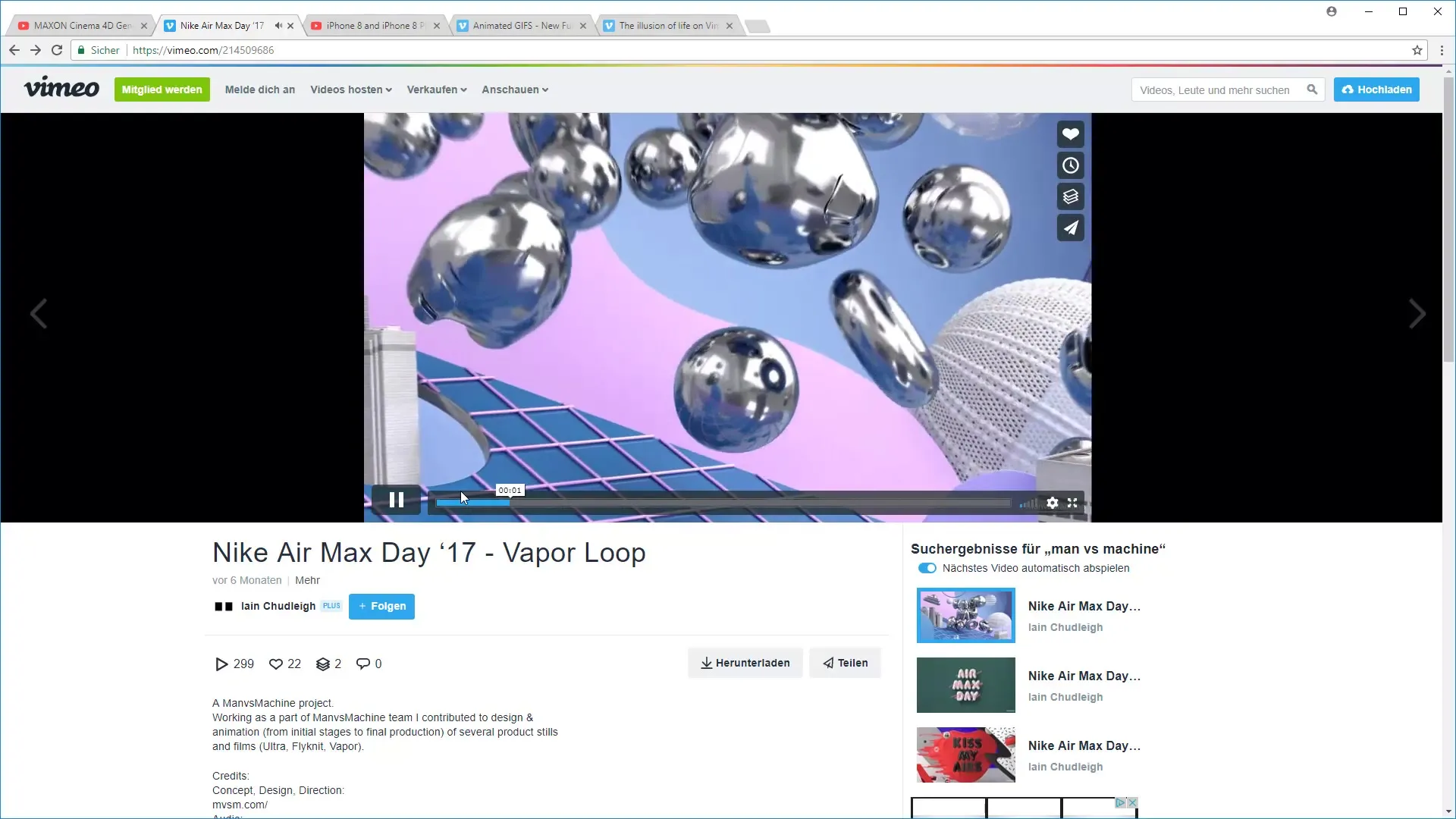Image resolution: width=1456 pixels, height=819 pixels.
Task: Click the browser forward arrow
Action: (x=36, y=50)
